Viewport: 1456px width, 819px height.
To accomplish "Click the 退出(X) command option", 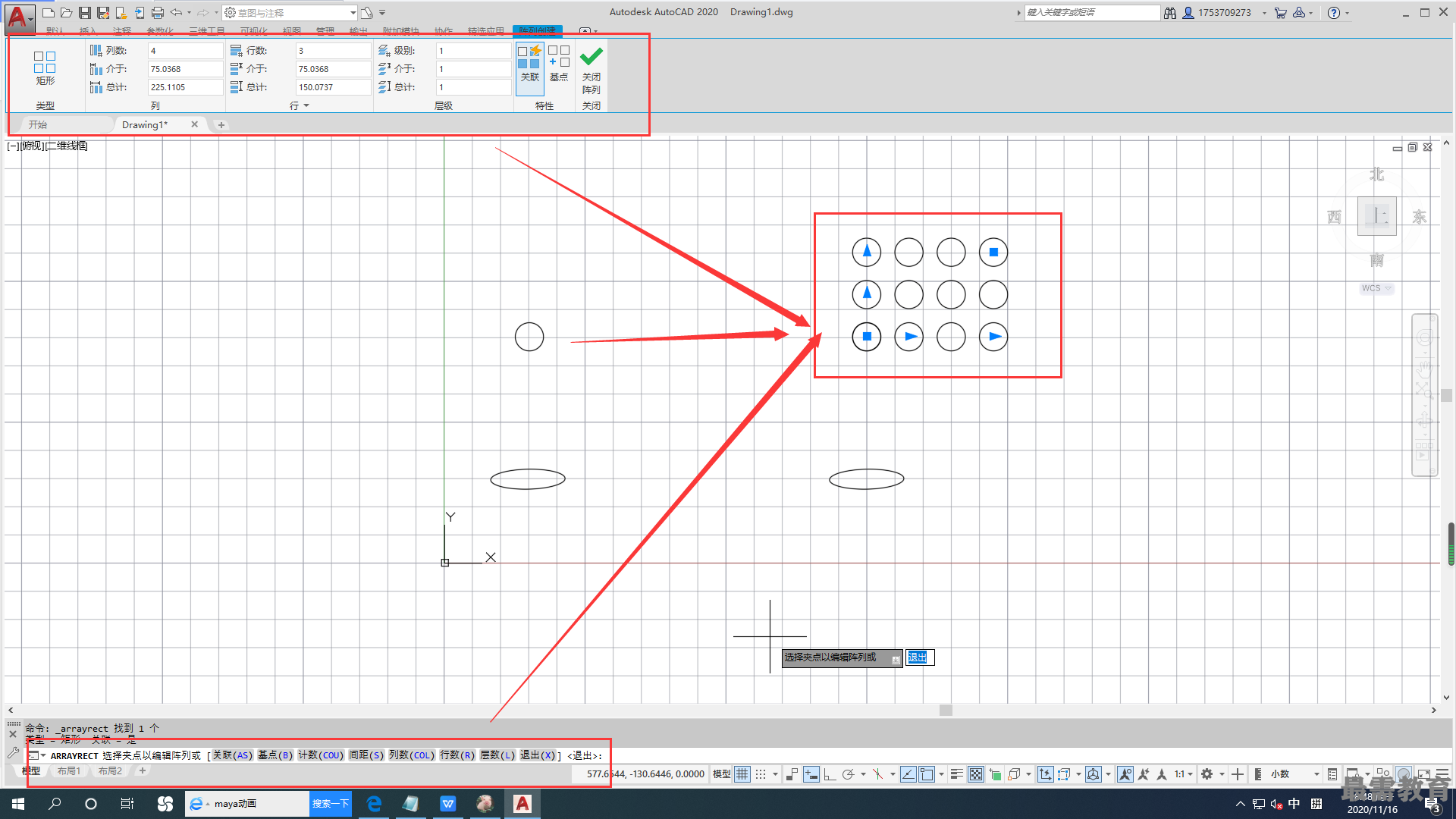I will click(538, 755).
